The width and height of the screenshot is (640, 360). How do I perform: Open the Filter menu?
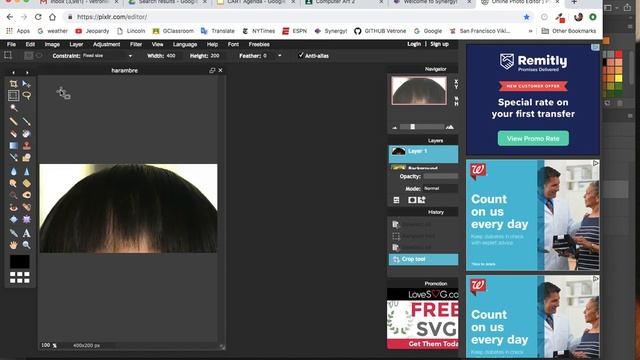click(136, 44)
